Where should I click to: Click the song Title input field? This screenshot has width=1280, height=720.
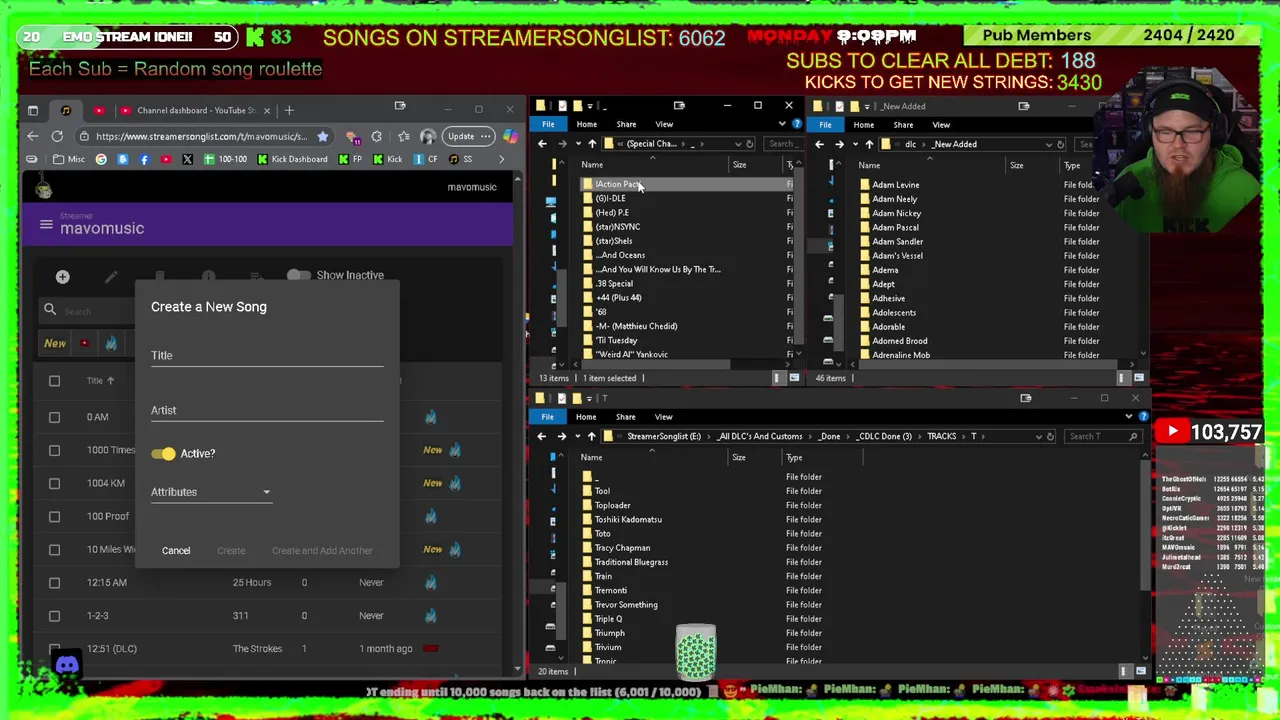click(267, 355)
